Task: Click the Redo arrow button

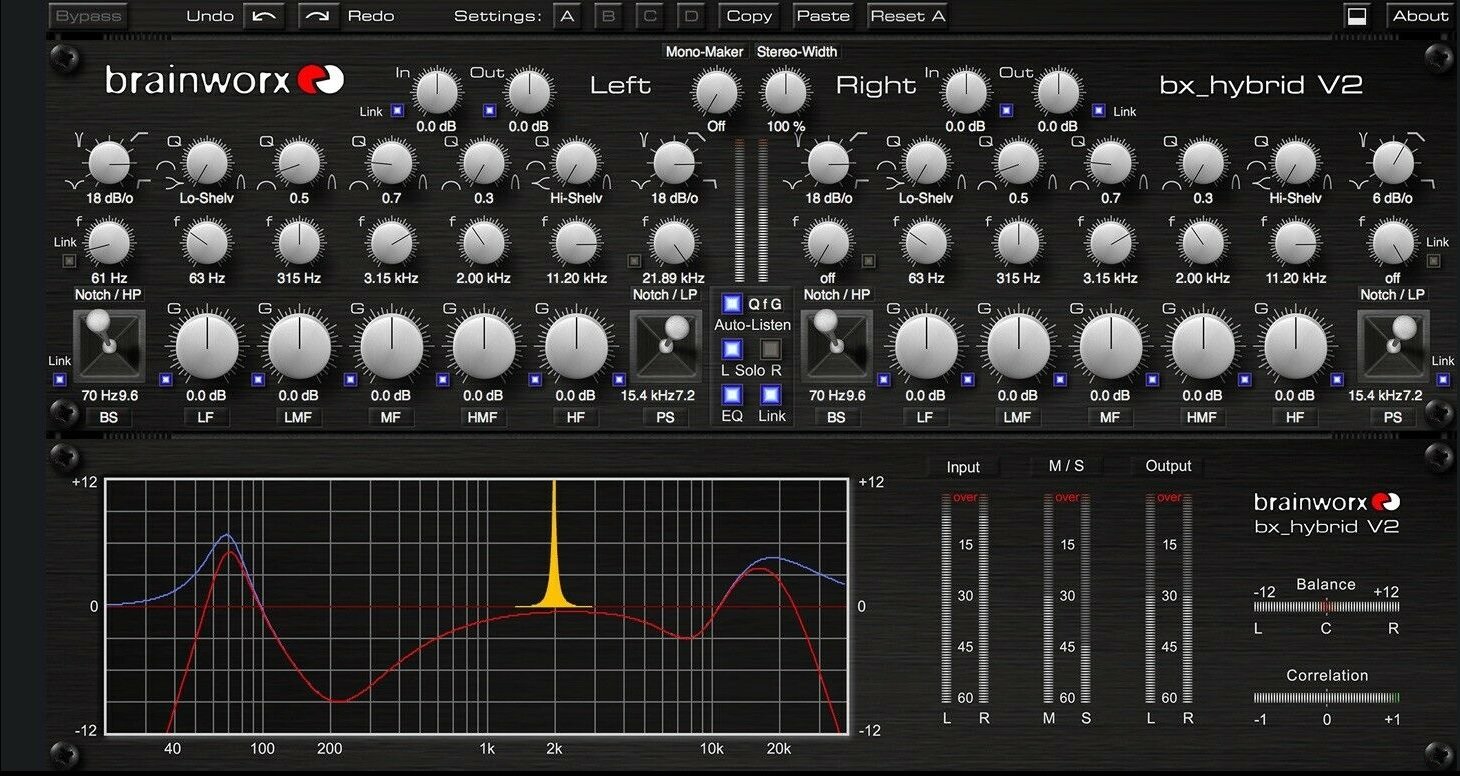Action: coord(319,16)
